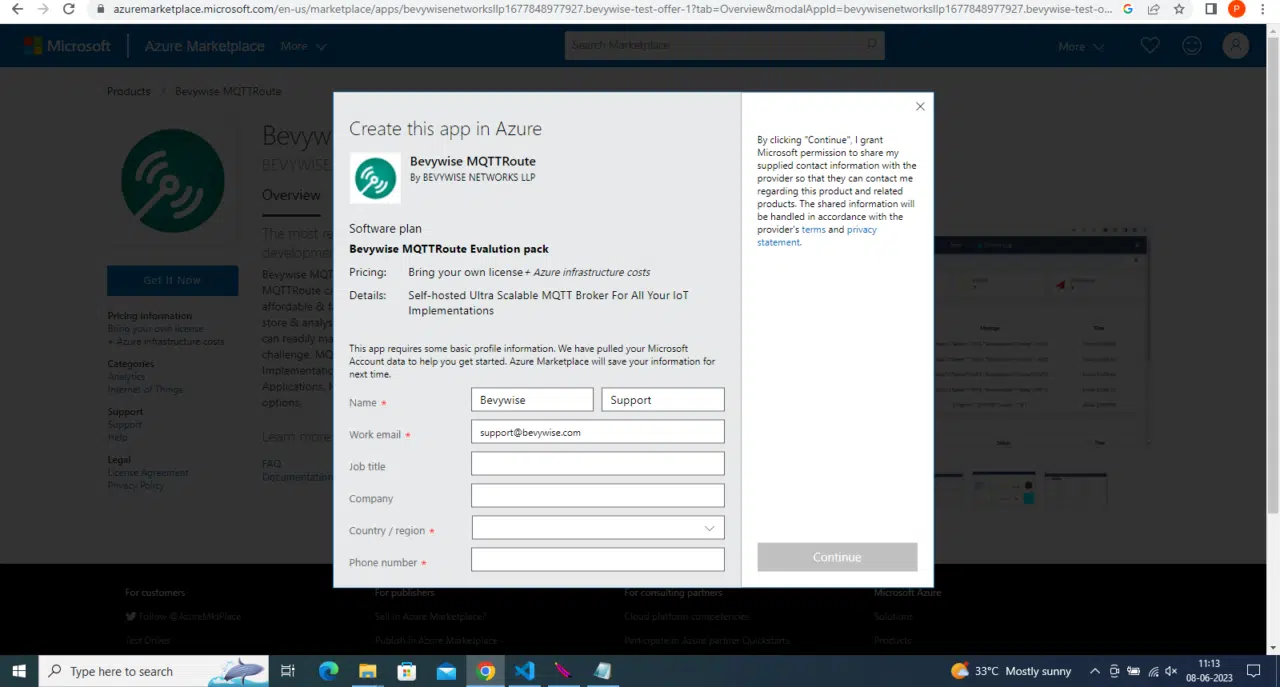Open the notification center icon

[x=1254, y=671]
